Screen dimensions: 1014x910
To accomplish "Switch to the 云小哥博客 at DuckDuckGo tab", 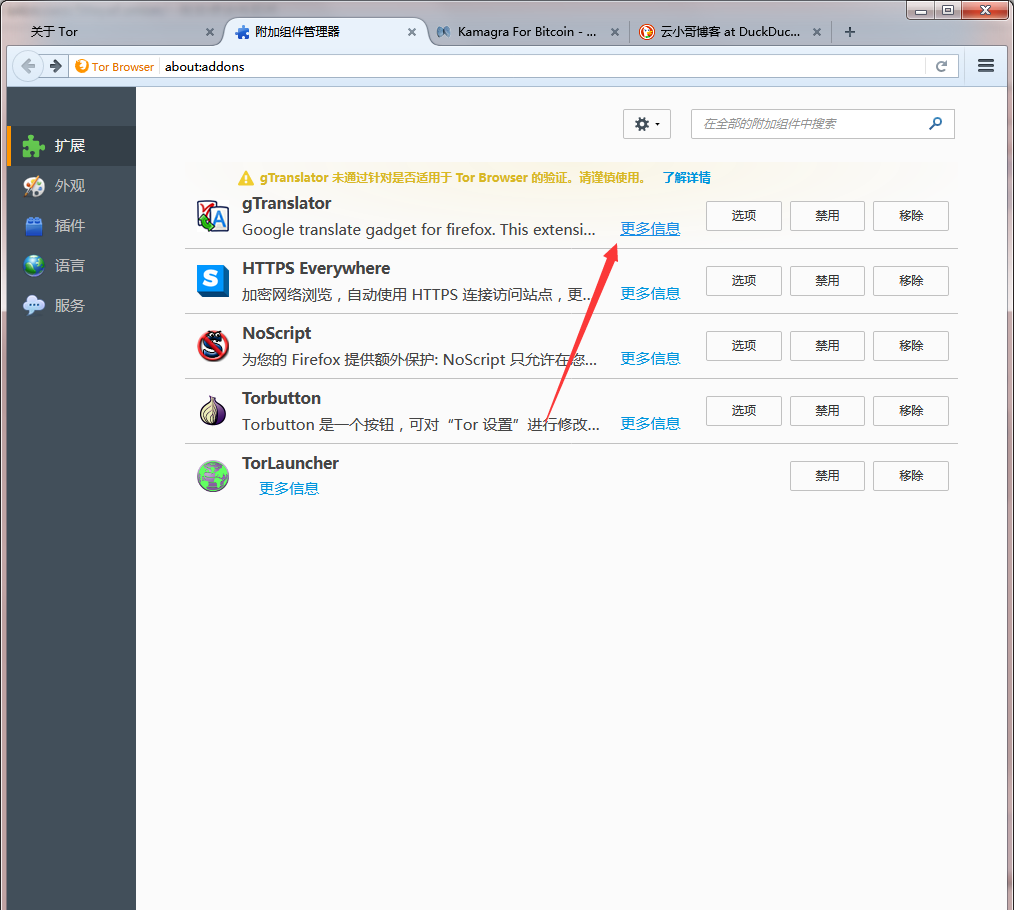I will [x=729, y=32].
